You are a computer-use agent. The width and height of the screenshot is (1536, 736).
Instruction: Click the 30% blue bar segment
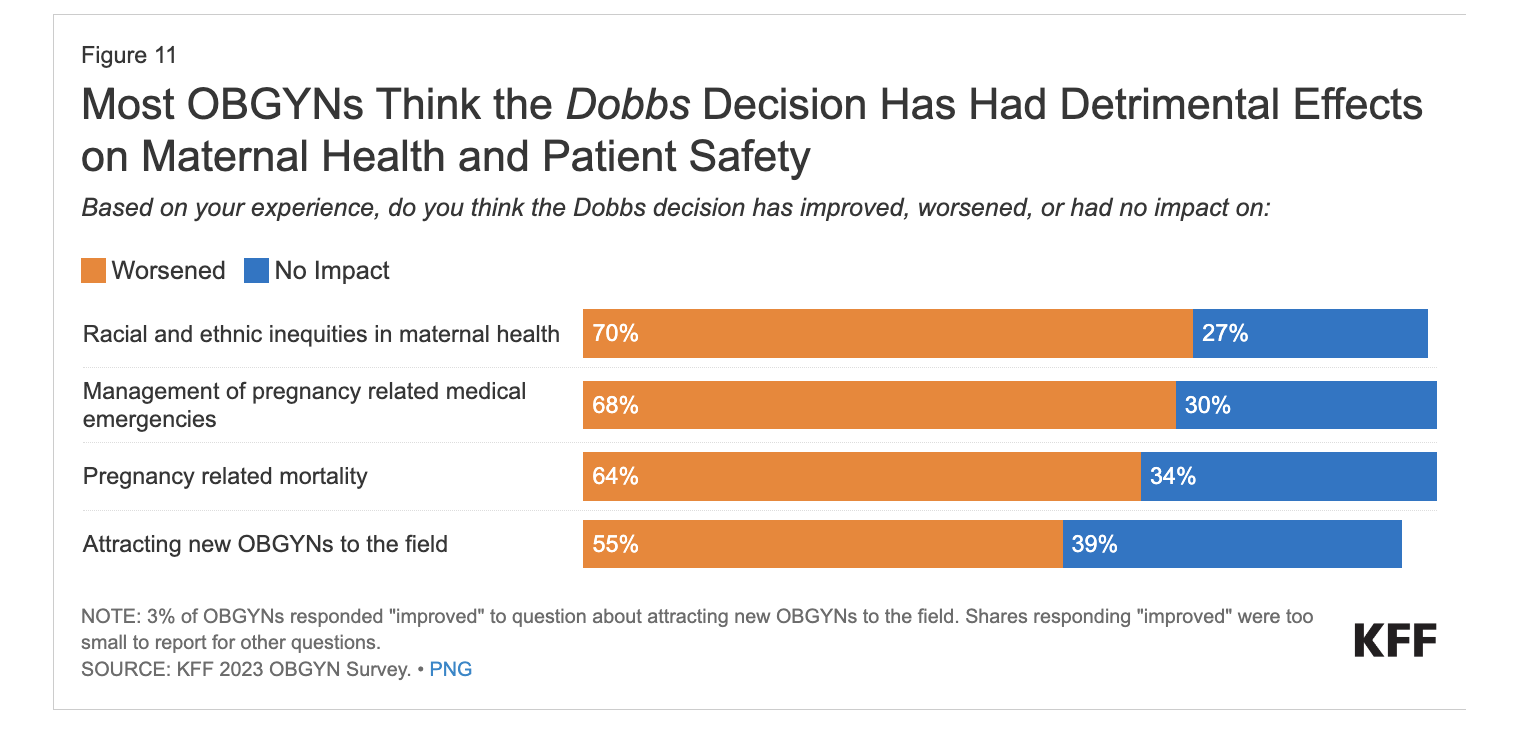(1306, 405)
